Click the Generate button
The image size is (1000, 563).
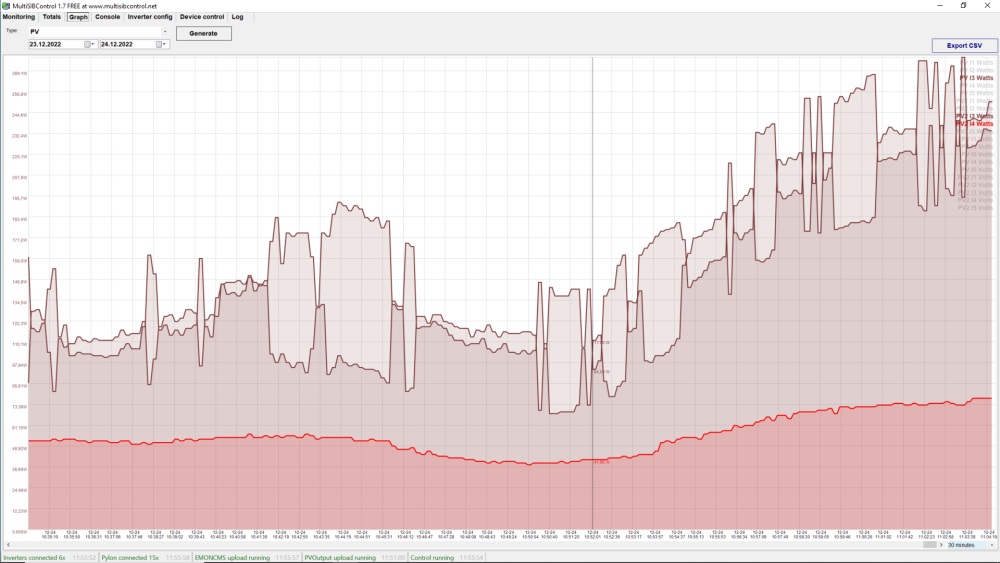tap(203, 33)
